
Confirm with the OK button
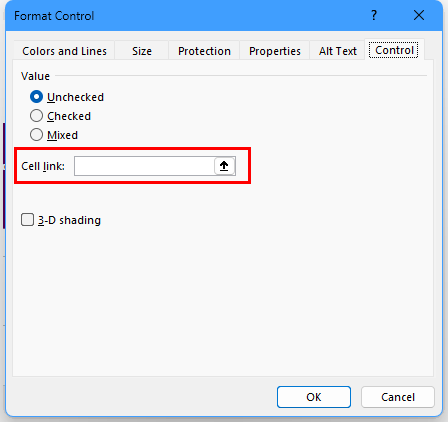click(x=314, y=397)
